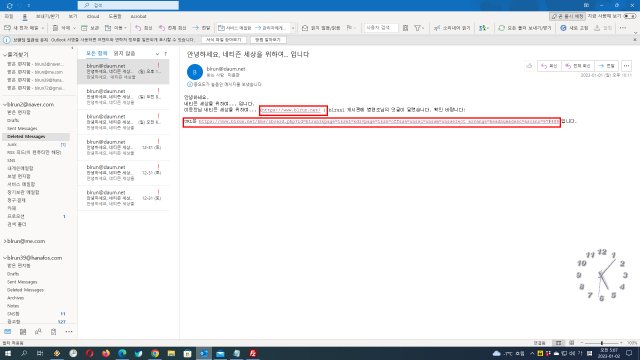
Task: Expand the blrun@me.com account tree
Action: point(5,241)
